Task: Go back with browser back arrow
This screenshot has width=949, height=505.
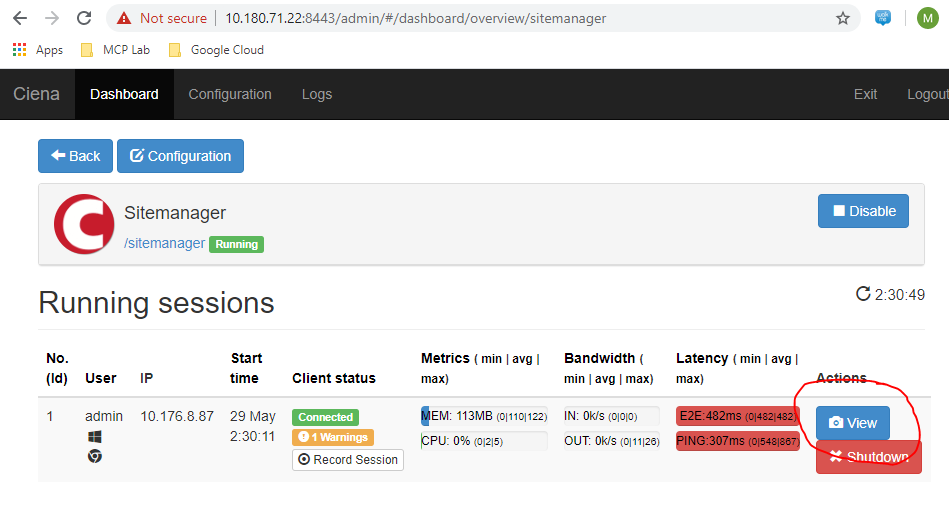Action: tap(20, 18)
